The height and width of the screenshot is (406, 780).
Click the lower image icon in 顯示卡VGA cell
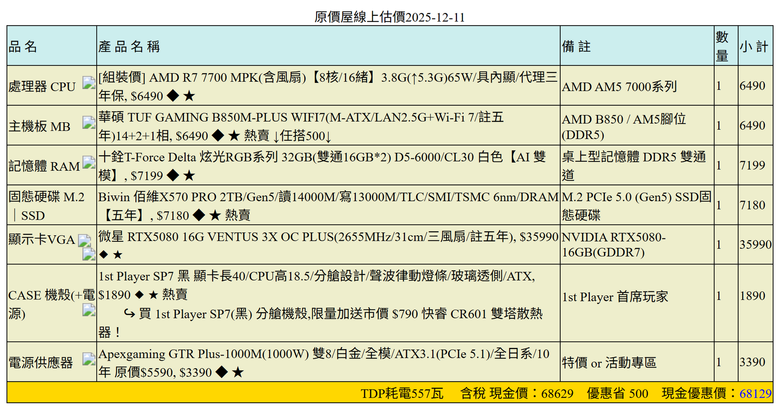(x=89, y=254)
